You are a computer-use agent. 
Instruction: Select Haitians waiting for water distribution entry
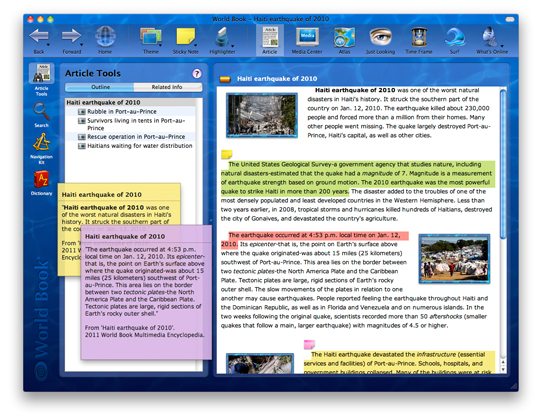click(130, 146)
